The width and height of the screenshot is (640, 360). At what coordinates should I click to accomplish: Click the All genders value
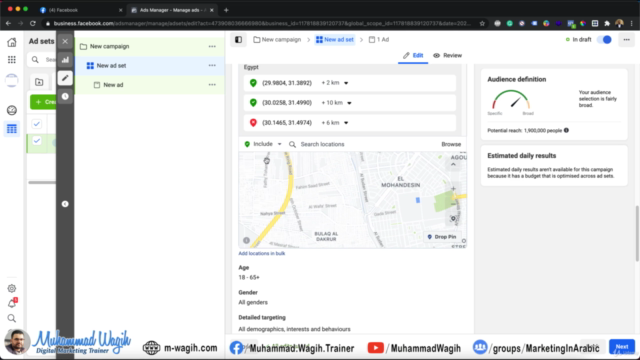pyautogui.click(x=253, y=302)
